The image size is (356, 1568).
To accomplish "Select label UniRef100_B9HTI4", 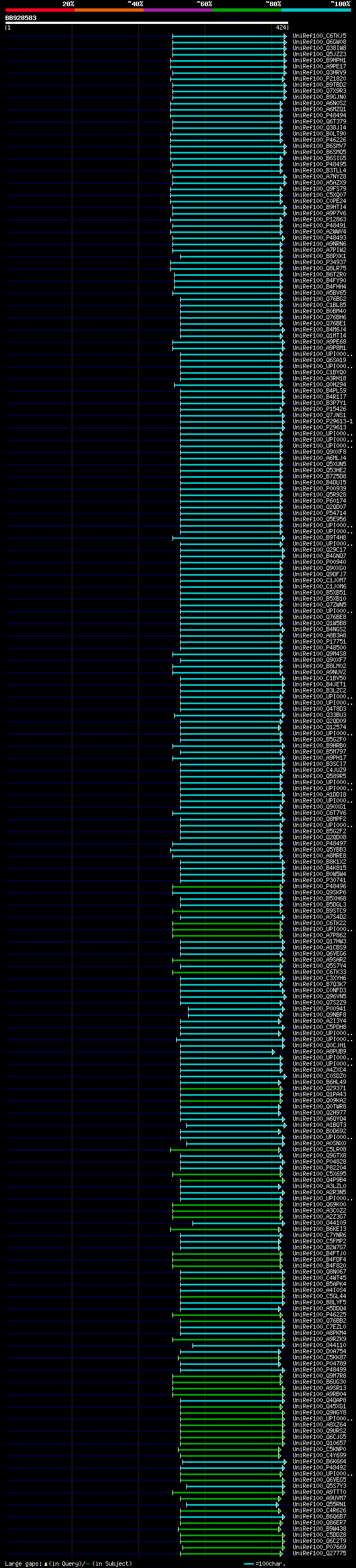I will point(319,207).
